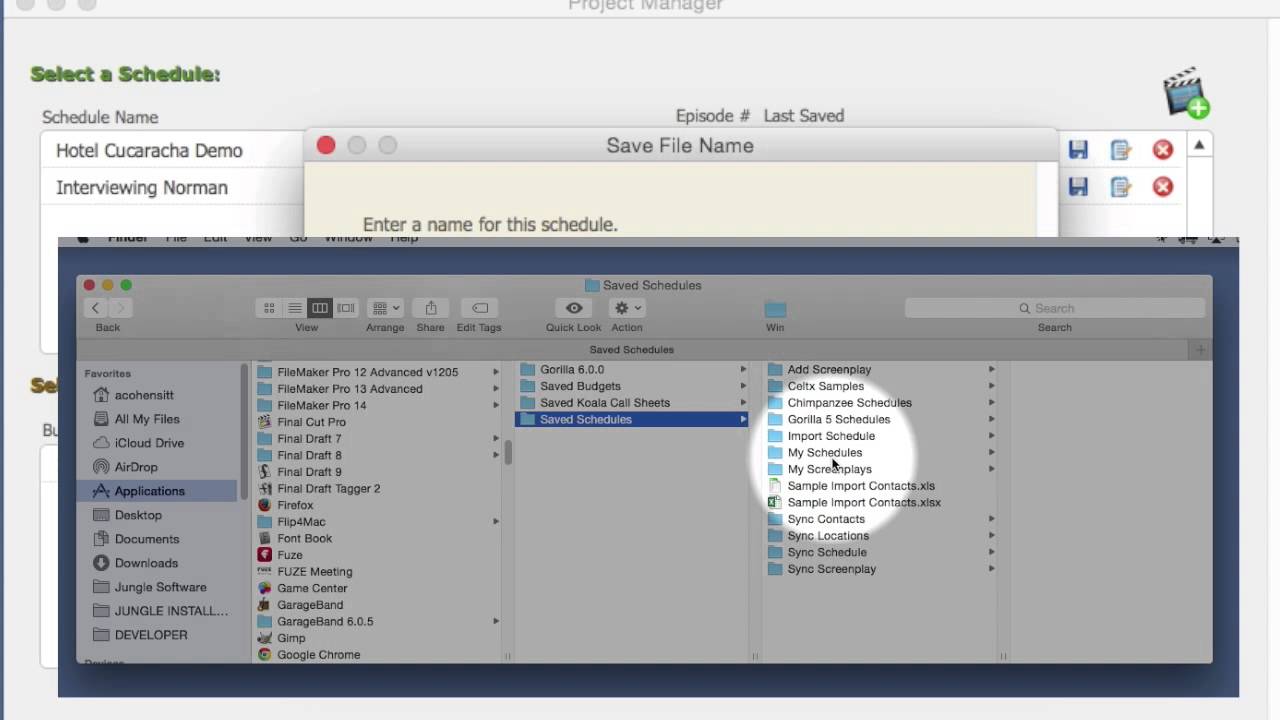Select the Gorilla 6.0.0 folder
Image resolution: width=1280 pixels, height=720 pixels.
[572, 369]
